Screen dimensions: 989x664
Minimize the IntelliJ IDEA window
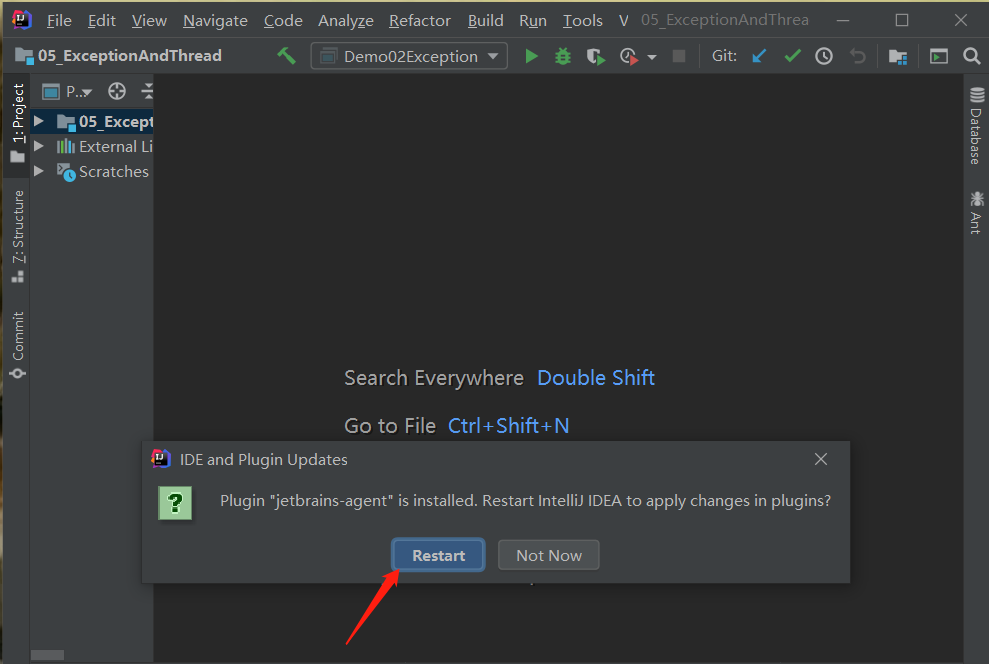click(843, 20)
